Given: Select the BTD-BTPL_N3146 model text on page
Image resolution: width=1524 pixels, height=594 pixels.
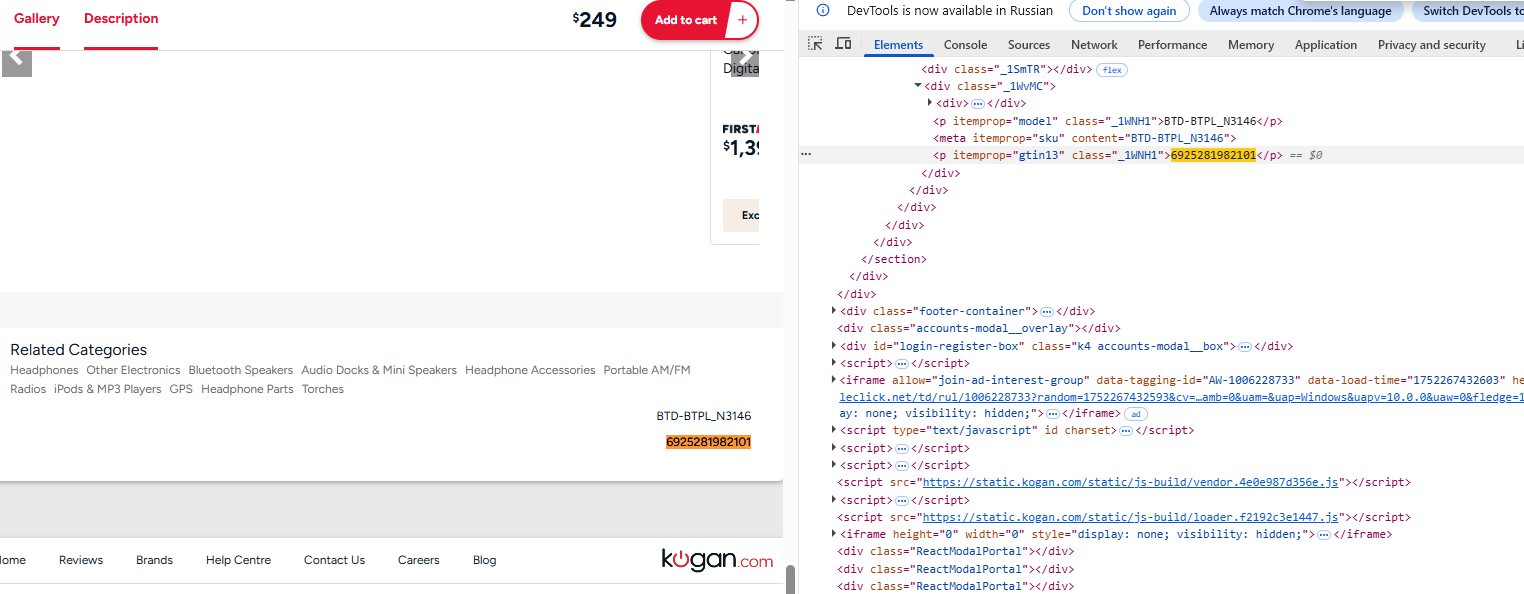Looking at the screenshot, I should (704, 416).
